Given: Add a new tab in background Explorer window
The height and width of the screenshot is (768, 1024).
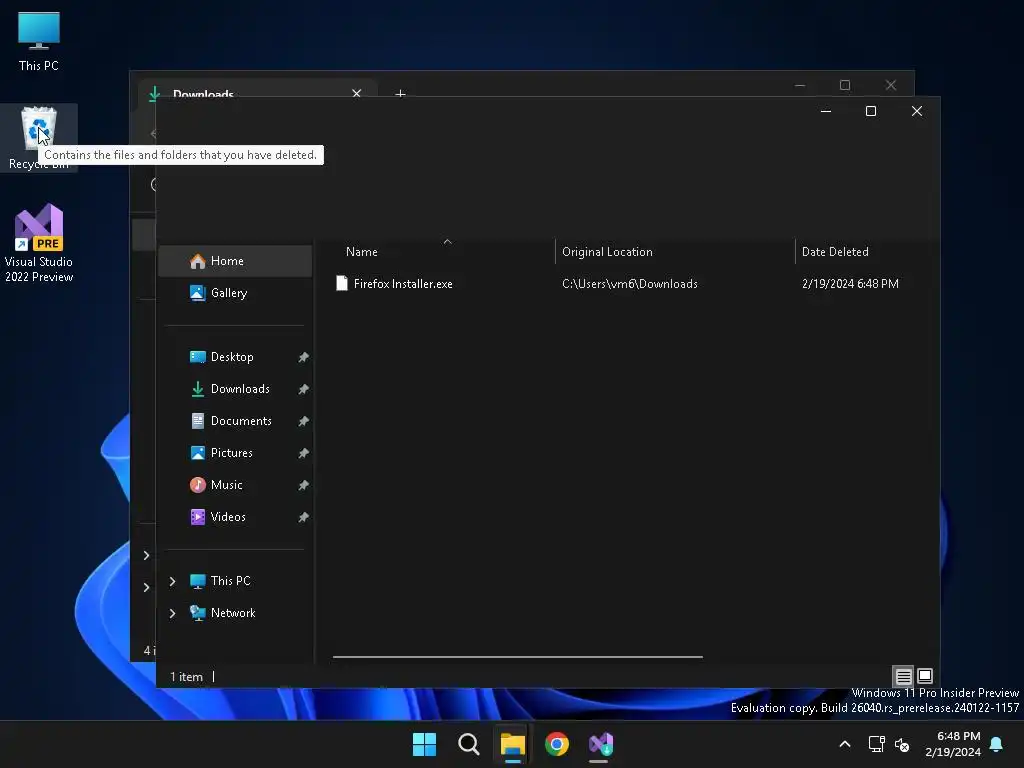Looking at the screenshot, I should (400, 93).
